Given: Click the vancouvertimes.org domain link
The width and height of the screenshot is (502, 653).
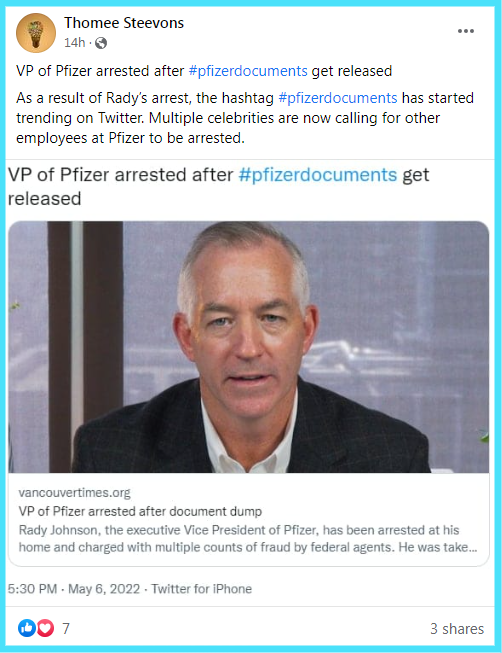Looking at the screenshot, I should coord(75,493).
